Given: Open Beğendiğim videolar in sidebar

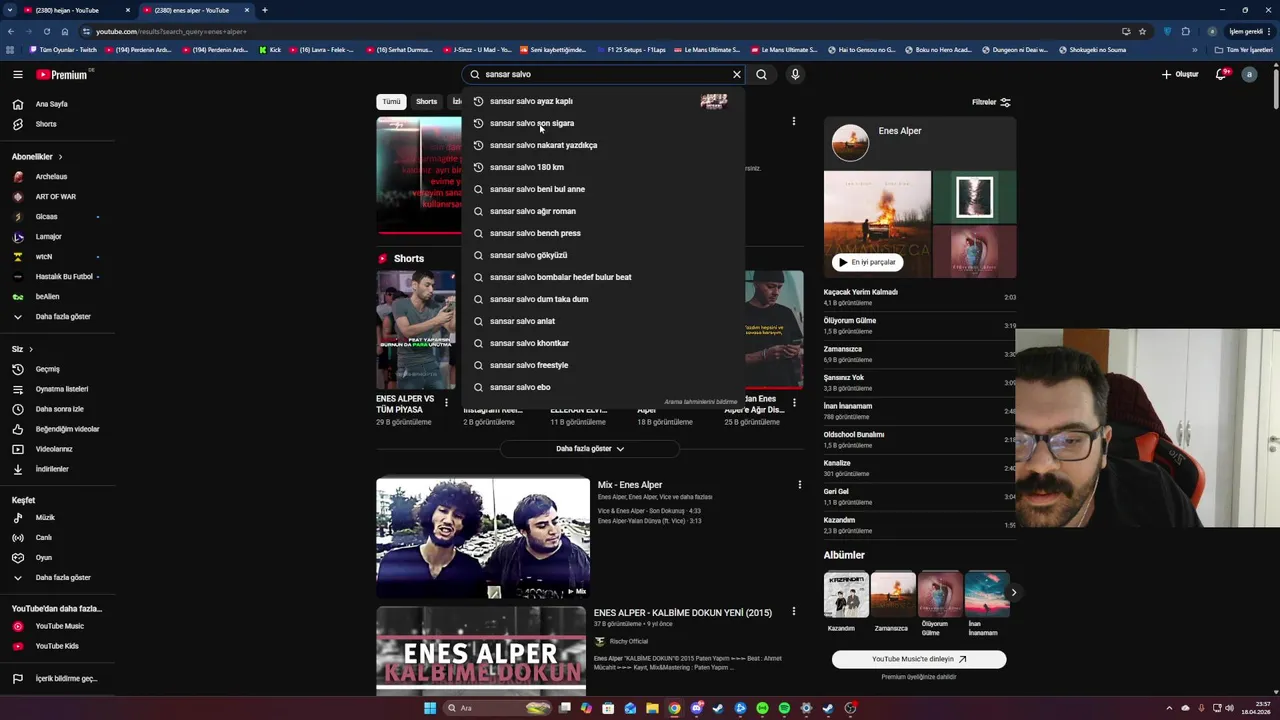Looking at the screenshot, I should tap(67, 429).
